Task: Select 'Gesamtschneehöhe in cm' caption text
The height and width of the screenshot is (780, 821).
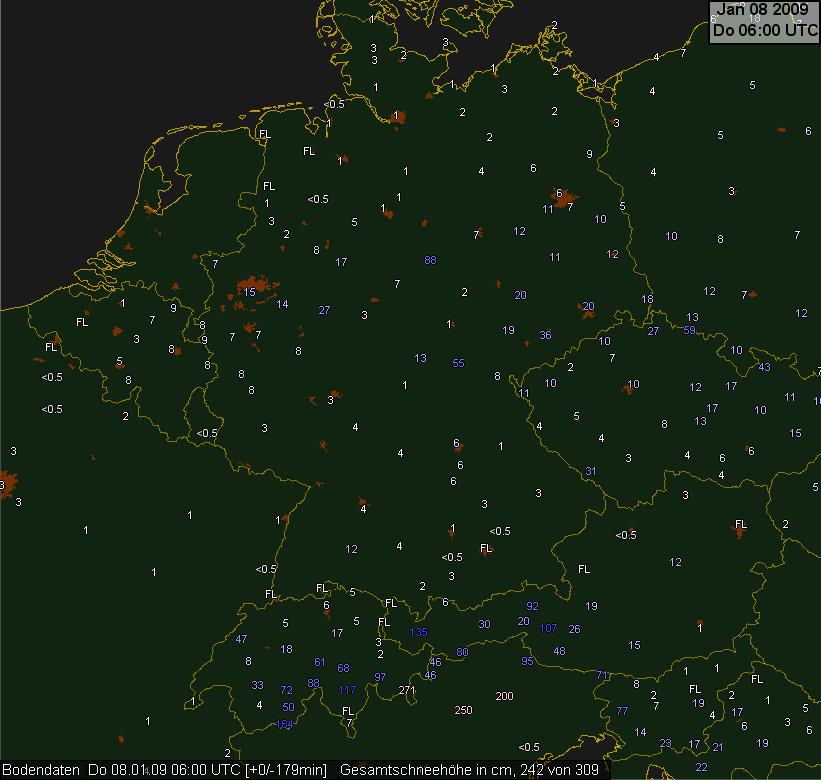Action: pos(425,770)
